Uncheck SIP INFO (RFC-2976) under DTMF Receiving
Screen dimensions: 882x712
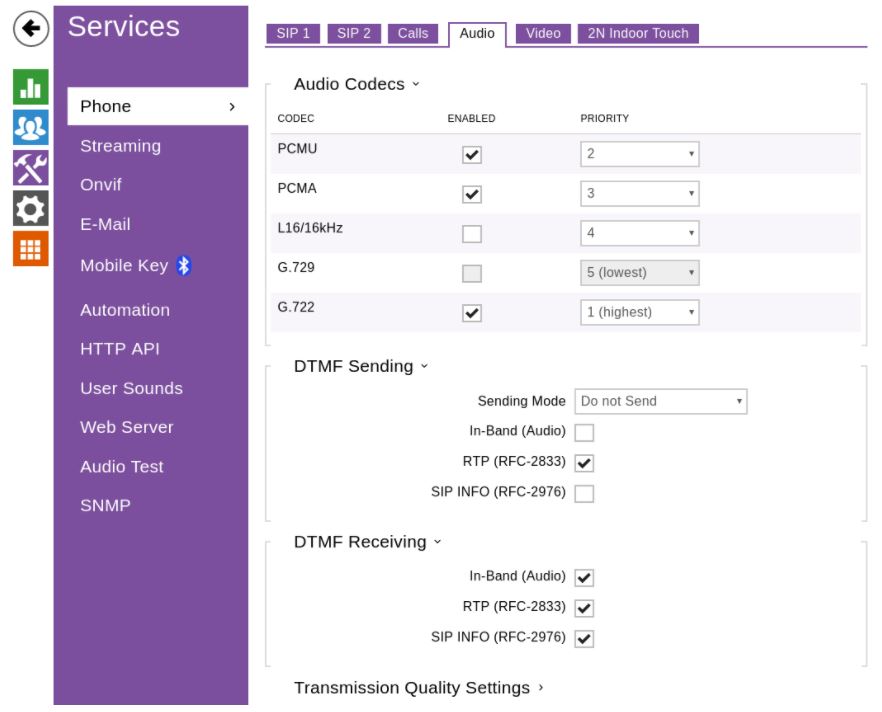point(584,638)
